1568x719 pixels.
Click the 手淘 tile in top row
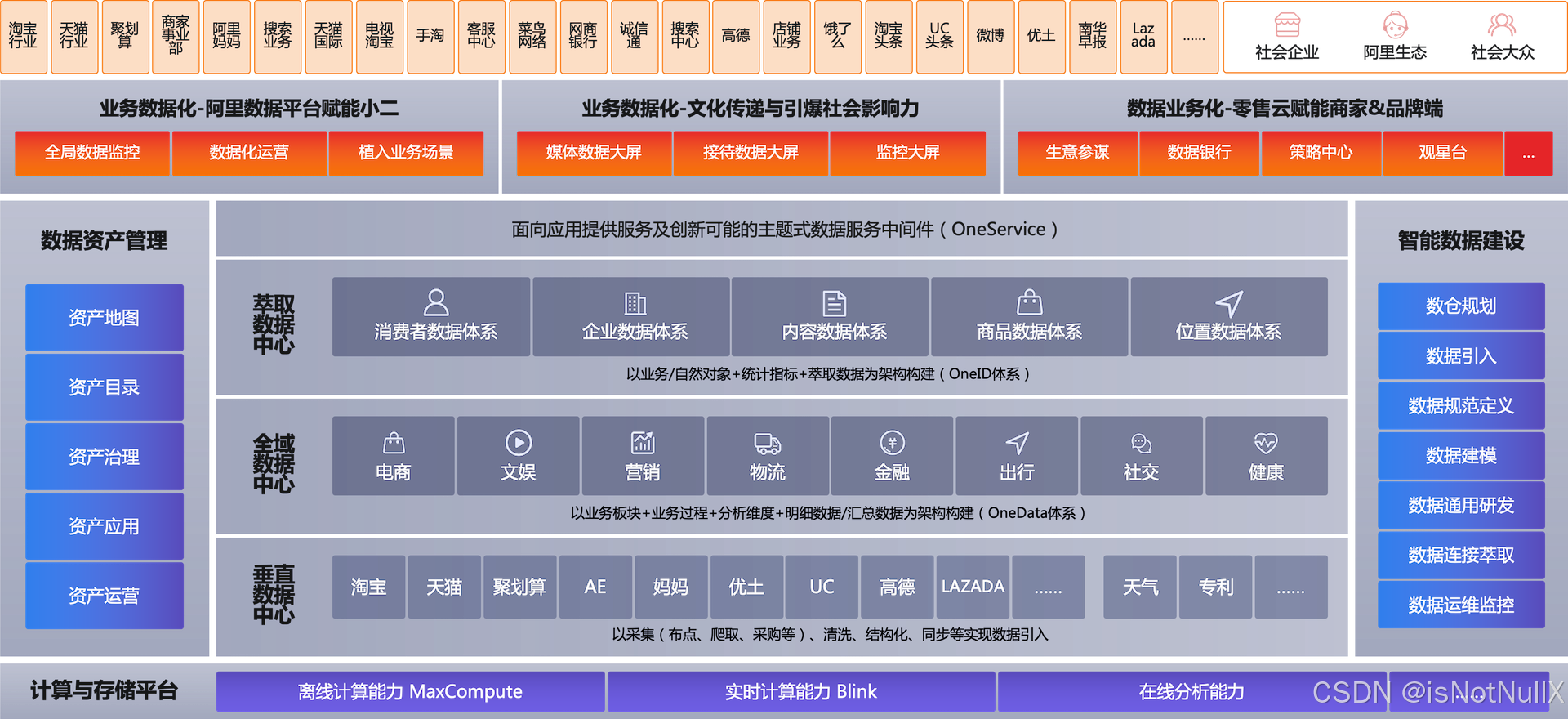(430, 37)
